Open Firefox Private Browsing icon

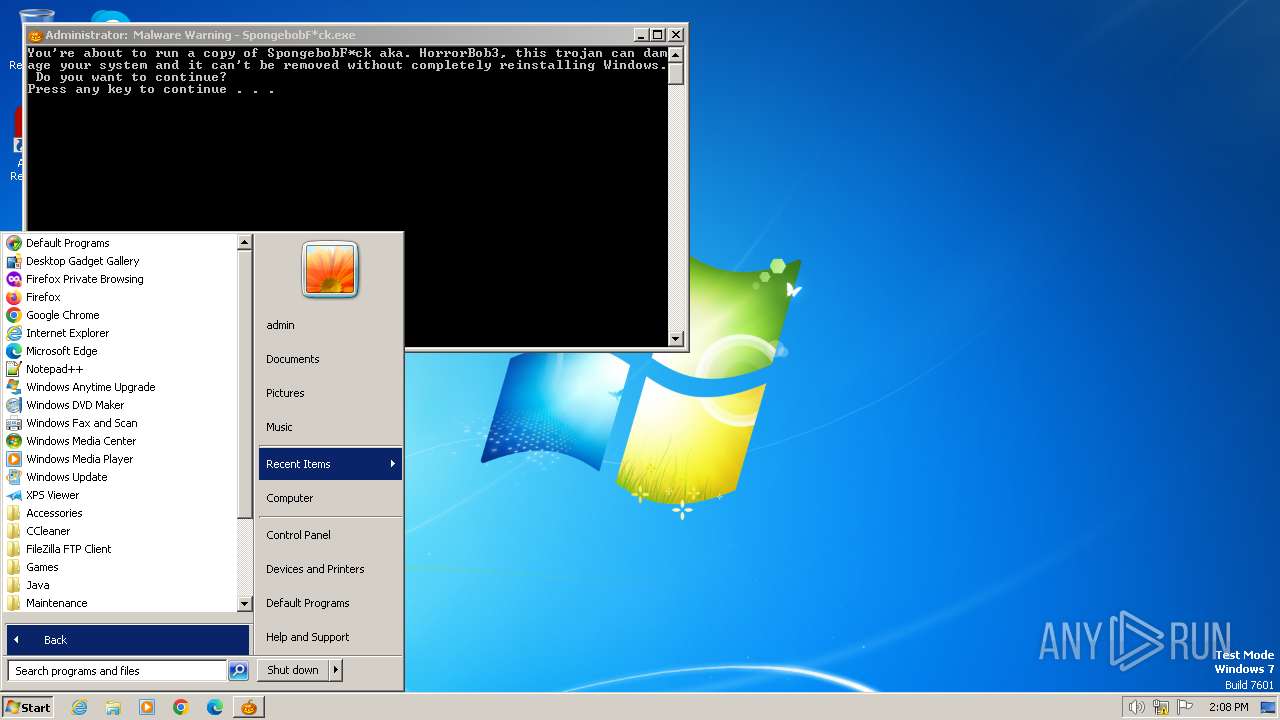click(x=14, y=279)
